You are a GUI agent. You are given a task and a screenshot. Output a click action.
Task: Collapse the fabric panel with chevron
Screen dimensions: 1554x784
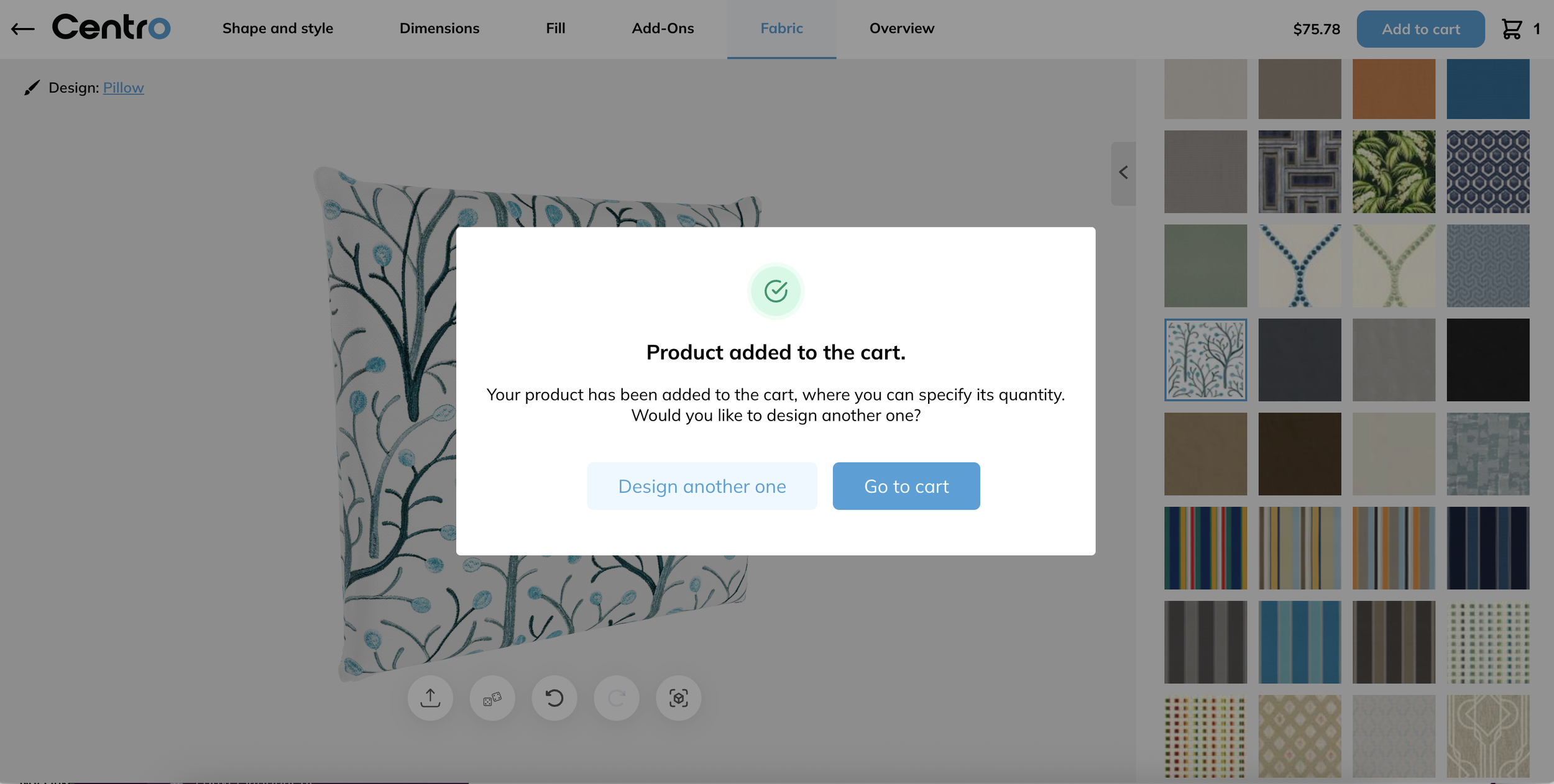coord(1123,173)
